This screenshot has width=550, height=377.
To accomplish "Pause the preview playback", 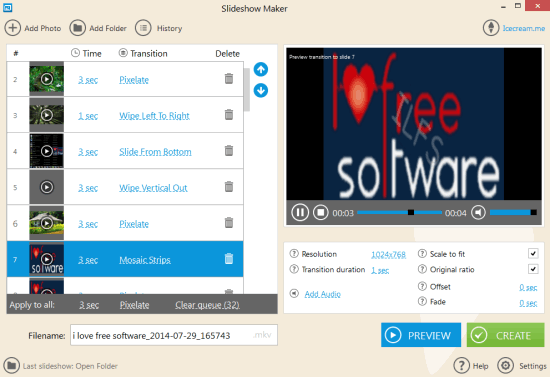I will (300, 213).
